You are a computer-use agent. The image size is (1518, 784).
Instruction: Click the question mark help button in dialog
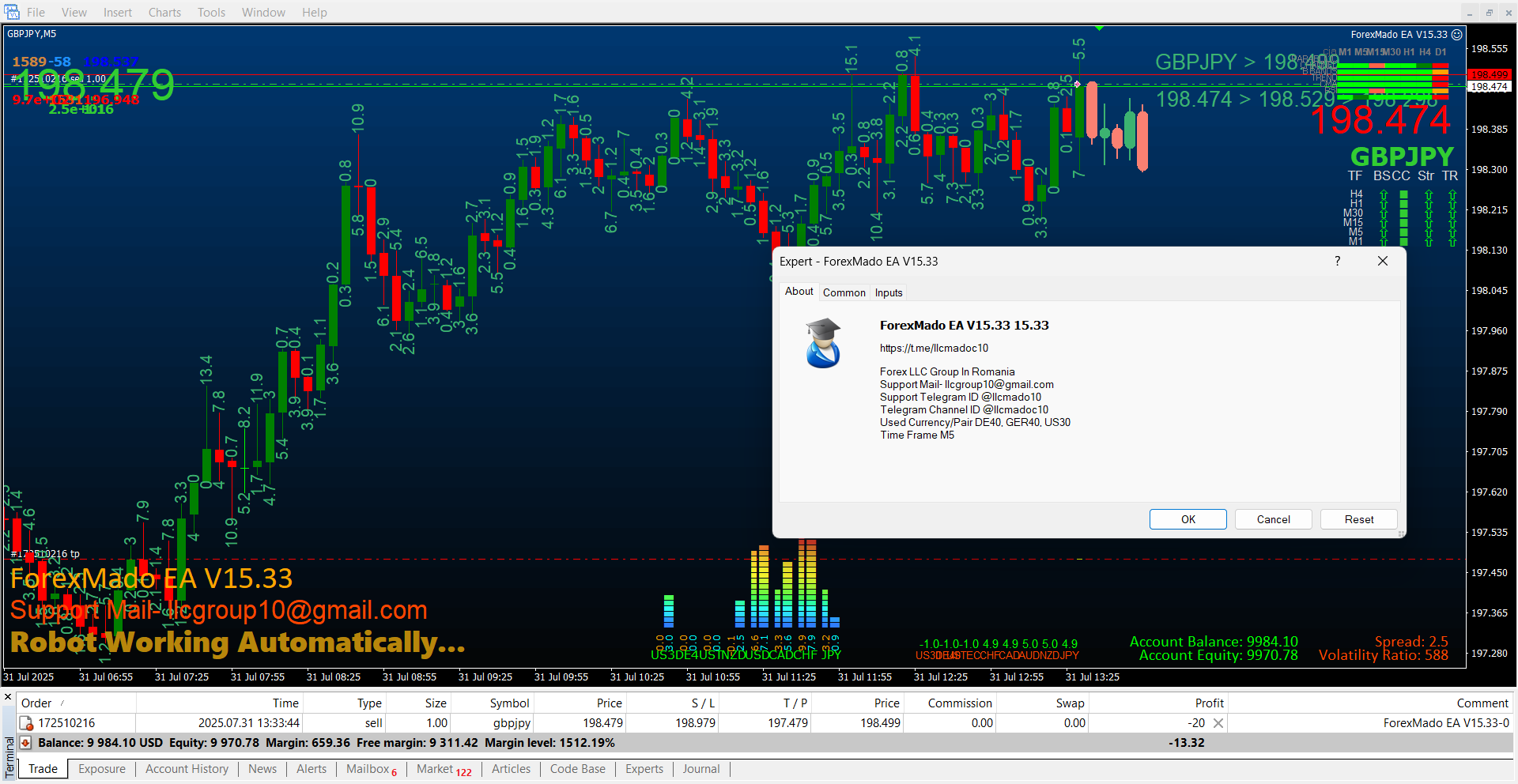click(x=1337, y=262)
